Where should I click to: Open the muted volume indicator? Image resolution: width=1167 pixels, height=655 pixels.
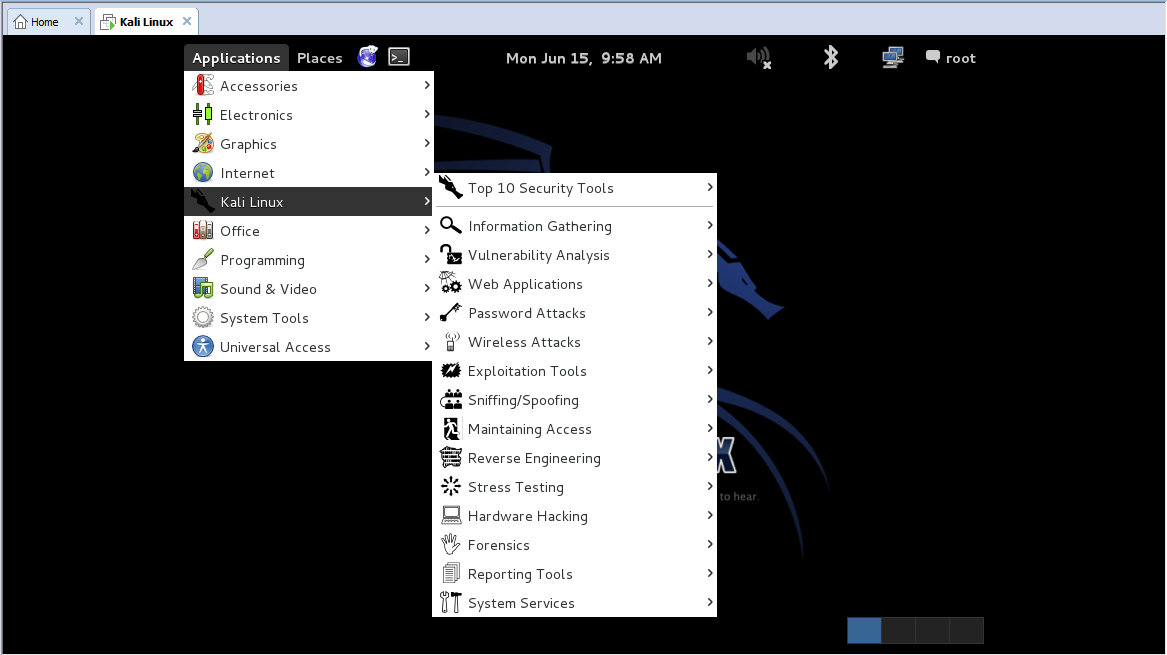click(x=758, y=57)
